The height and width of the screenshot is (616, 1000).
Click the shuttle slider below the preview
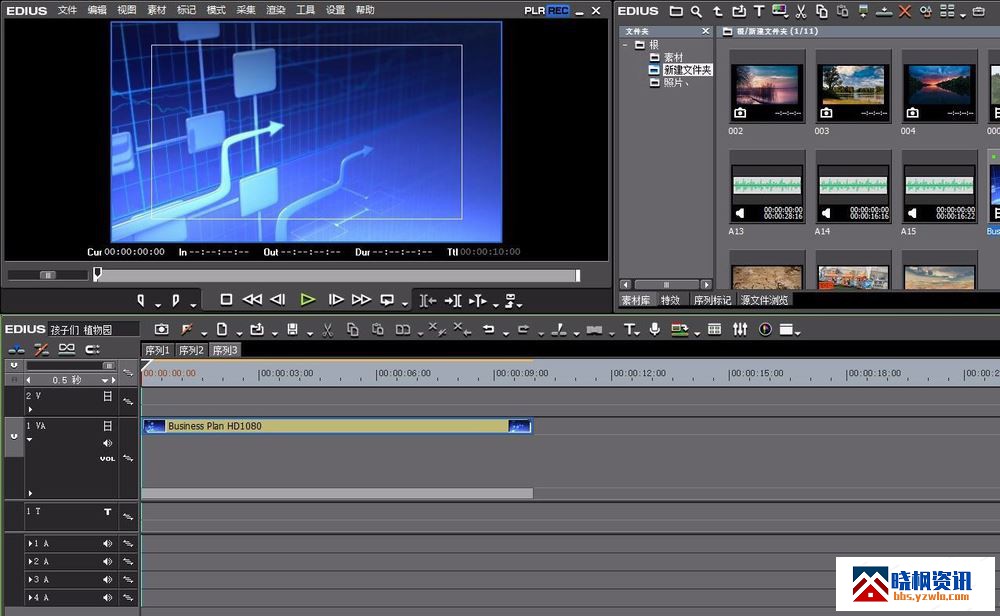pyautogui.click(x=47, y=275)
